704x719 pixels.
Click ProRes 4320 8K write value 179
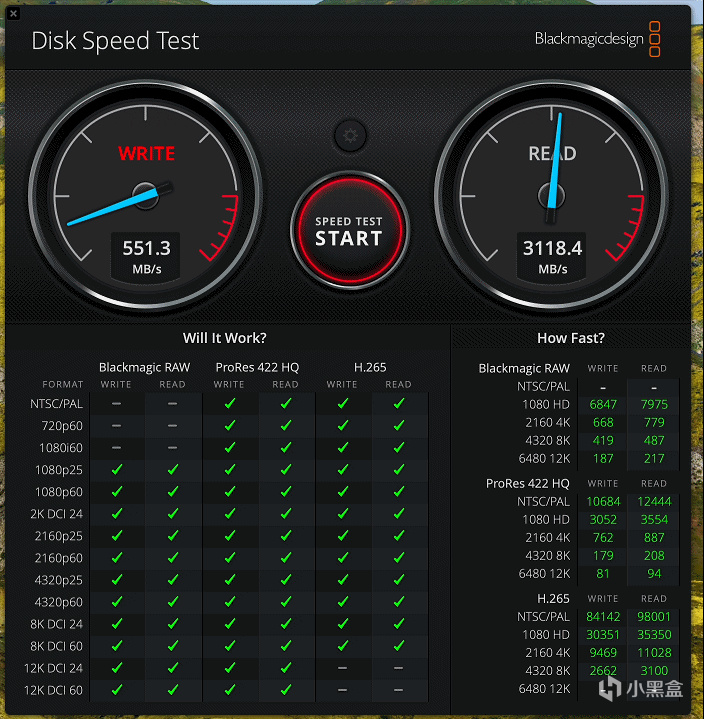[603, 556]
